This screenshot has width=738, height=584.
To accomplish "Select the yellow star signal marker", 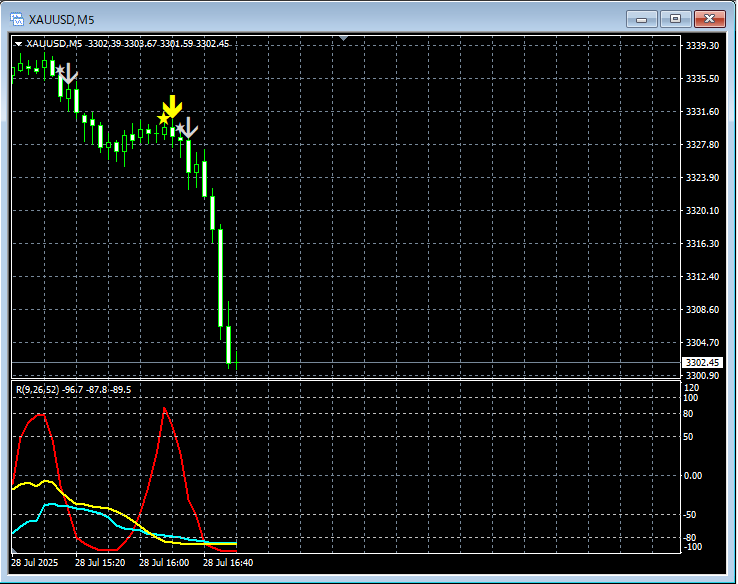I will pyautogui.click(x=163, y=119).
